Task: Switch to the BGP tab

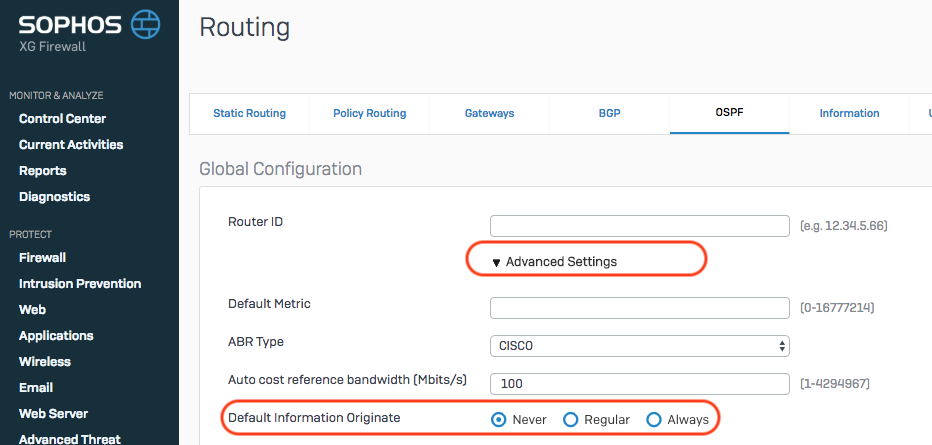Action: 609,114
